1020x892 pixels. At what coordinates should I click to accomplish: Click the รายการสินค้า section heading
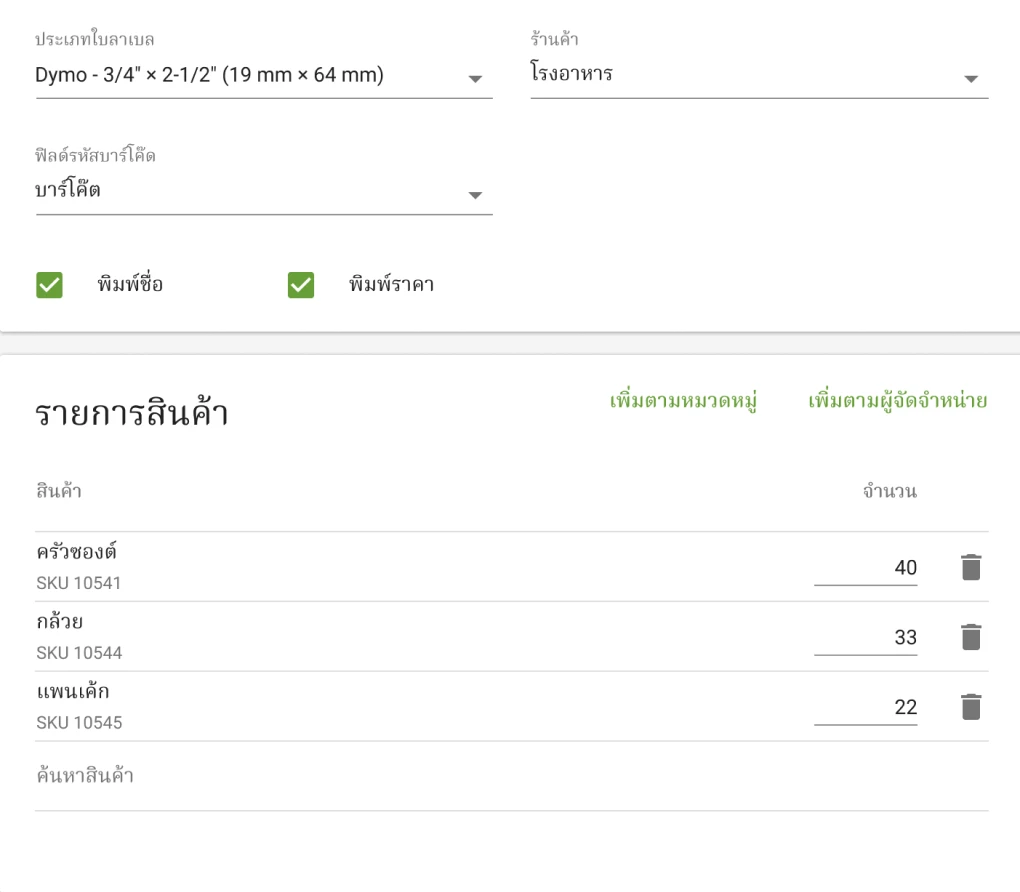(132, 414)
